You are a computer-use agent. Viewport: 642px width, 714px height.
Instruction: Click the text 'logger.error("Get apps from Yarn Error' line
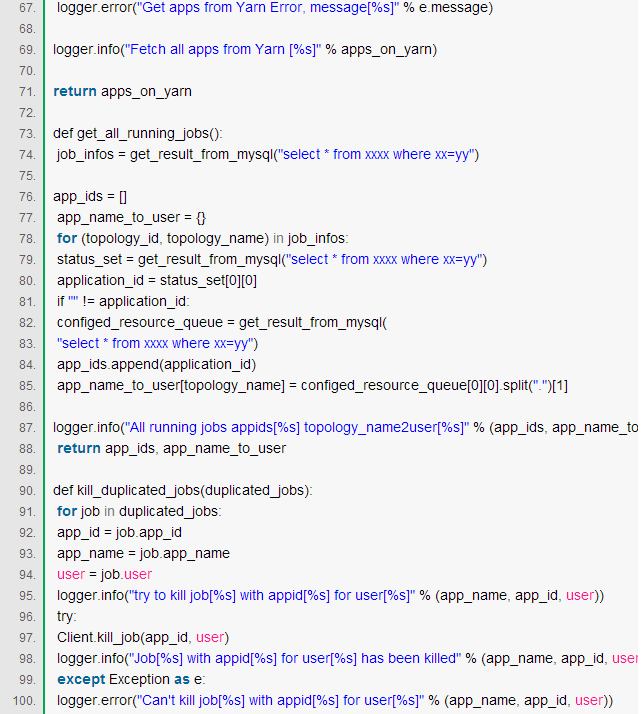[275, 8]
